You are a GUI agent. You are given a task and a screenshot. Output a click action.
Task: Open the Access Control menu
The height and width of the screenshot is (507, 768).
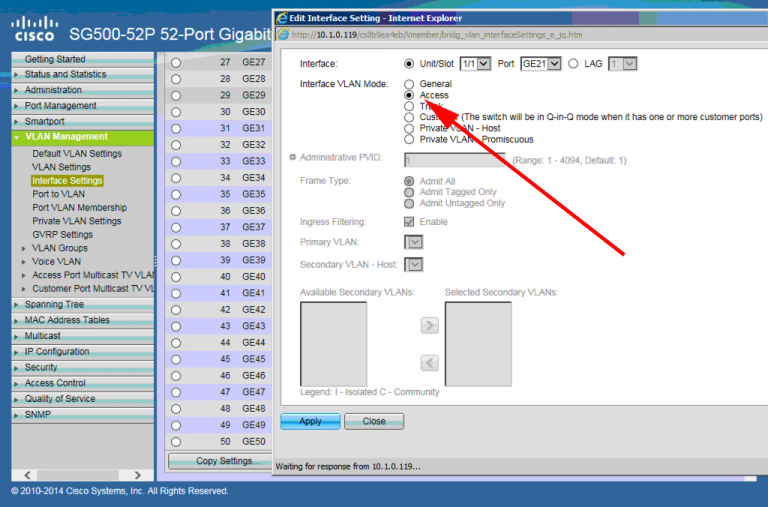pyautogui.click(x=55, y=383)
